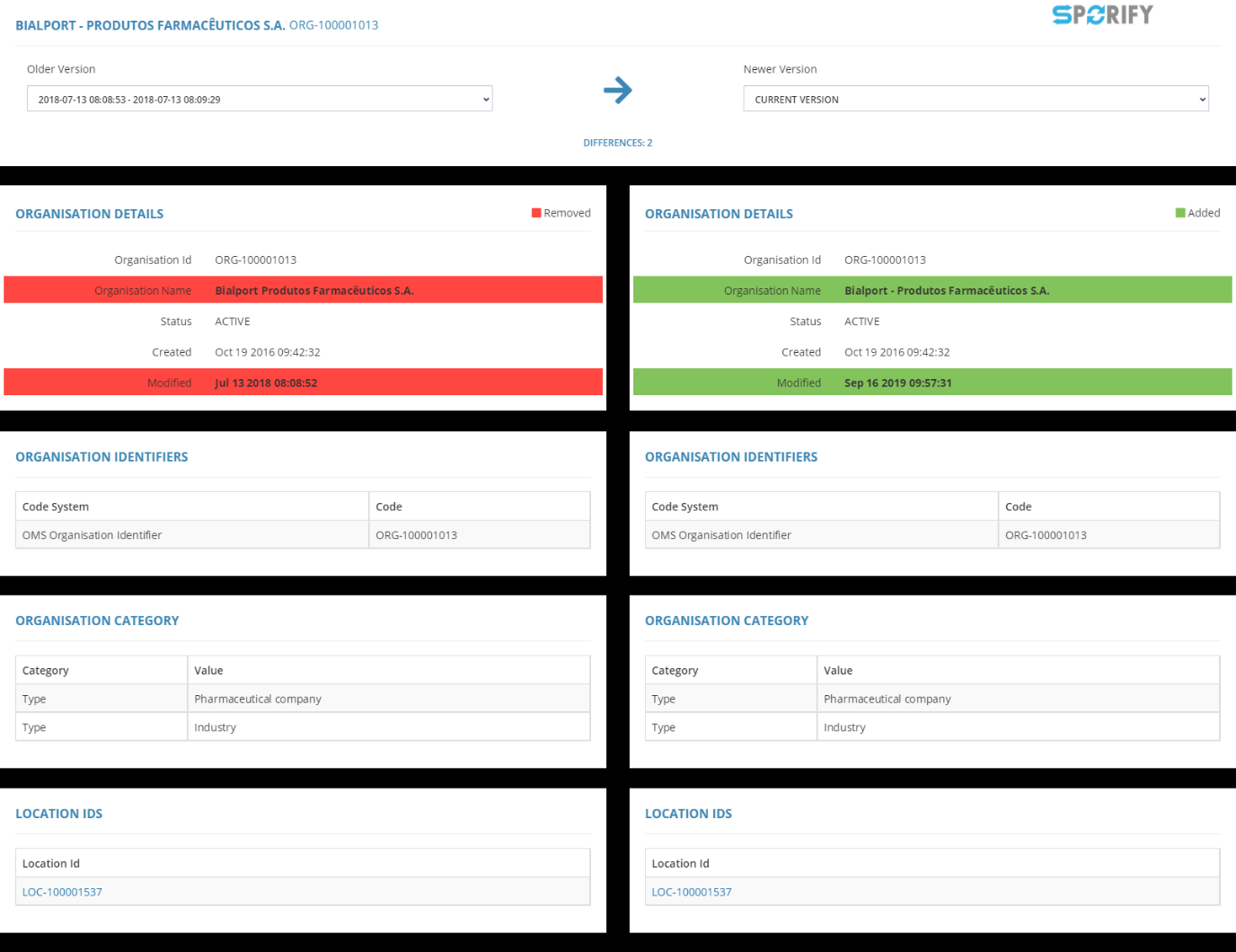The width and height of the screenshot is (1236, 952).
Task: Open LOC-100001537 link in left panel
Action: (x=62, y=892)
